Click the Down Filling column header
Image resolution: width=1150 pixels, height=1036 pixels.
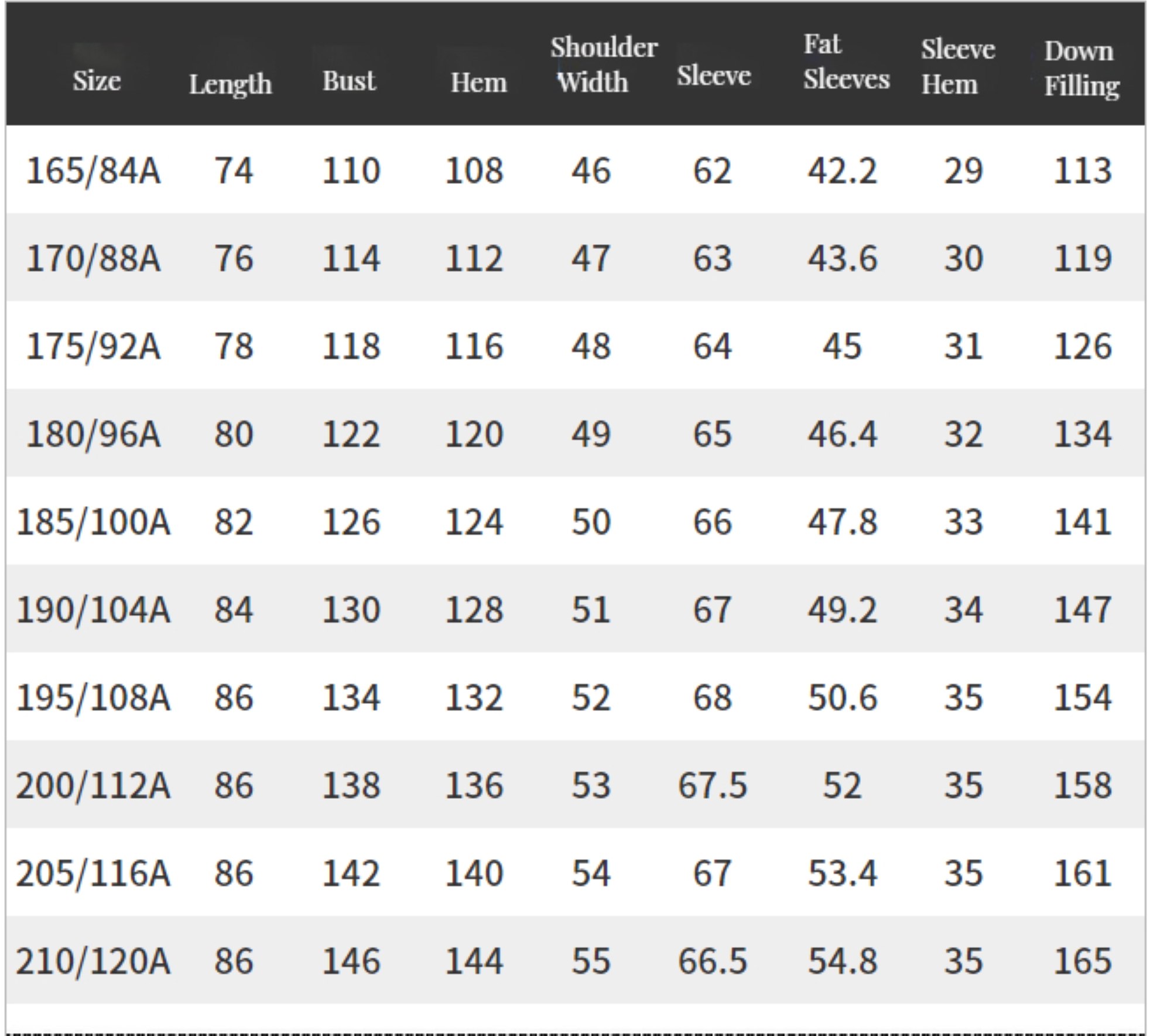pyautogui.click(x=1081, y=69)
